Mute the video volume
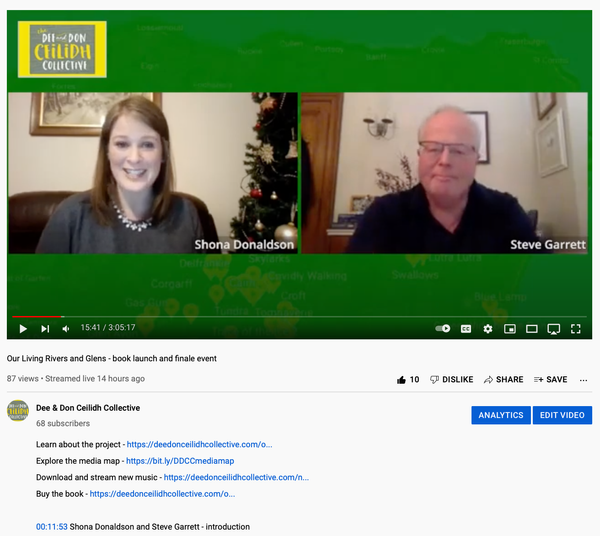The height and width of the screenshot is (536, 600). 66,328
